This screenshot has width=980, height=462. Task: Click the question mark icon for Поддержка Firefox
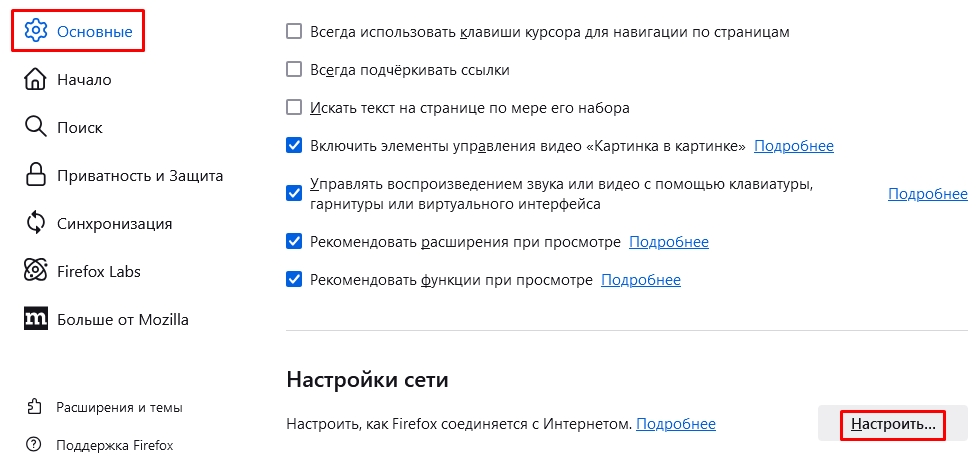pos(33,445)
